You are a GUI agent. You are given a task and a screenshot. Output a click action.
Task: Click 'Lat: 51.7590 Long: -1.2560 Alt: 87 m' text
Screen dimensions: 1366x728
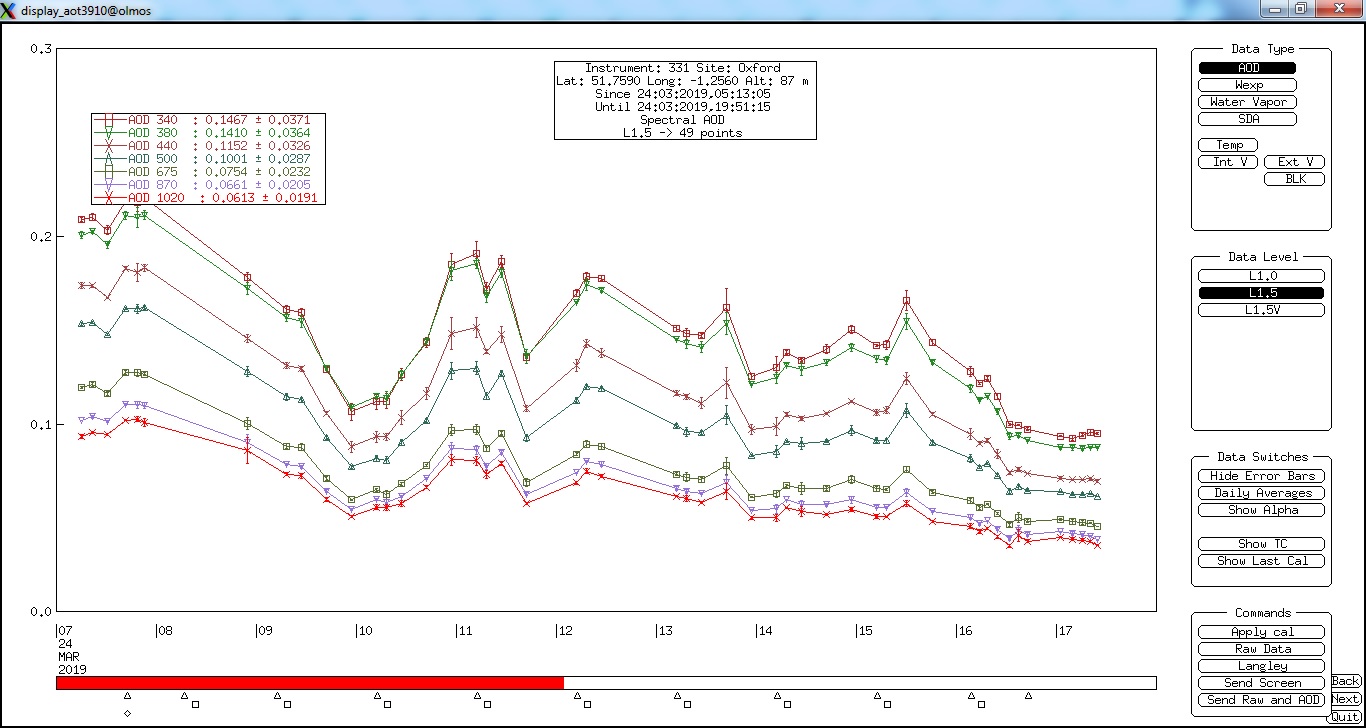click(683, 81)
